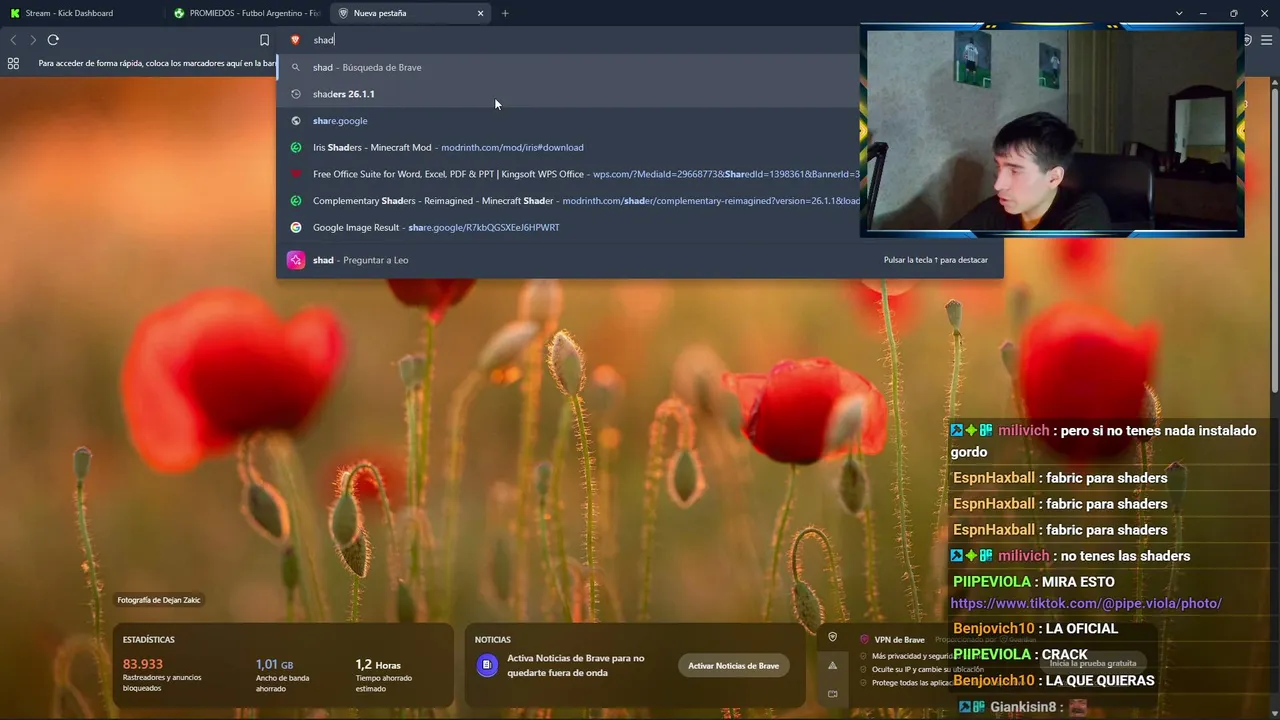Click the Modrinth icon beside Iris Shaders
Viewport: 1280px width, 720px height.
295,147
